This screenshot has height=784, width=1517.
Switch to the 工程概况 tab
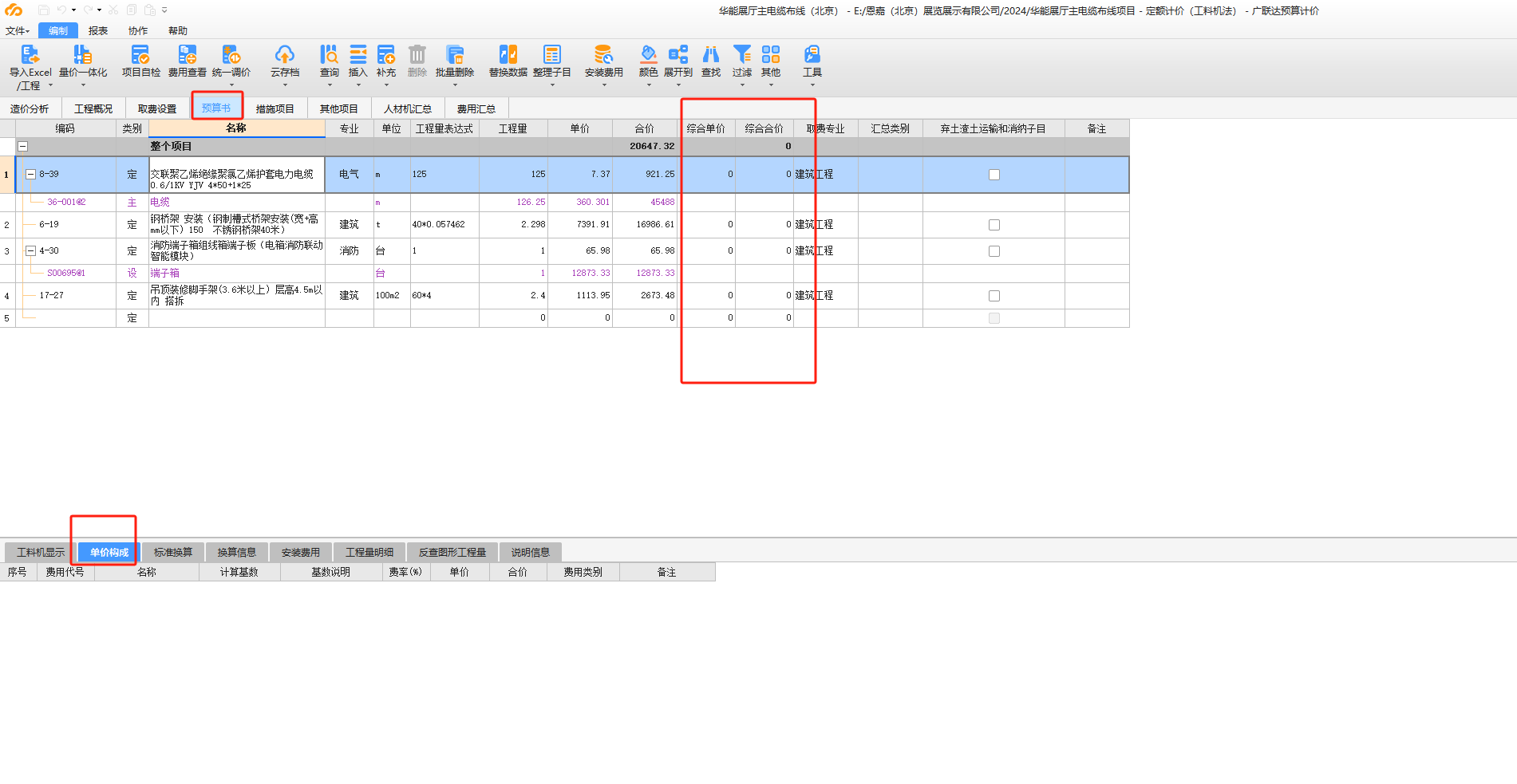click(x=93, y=109)
